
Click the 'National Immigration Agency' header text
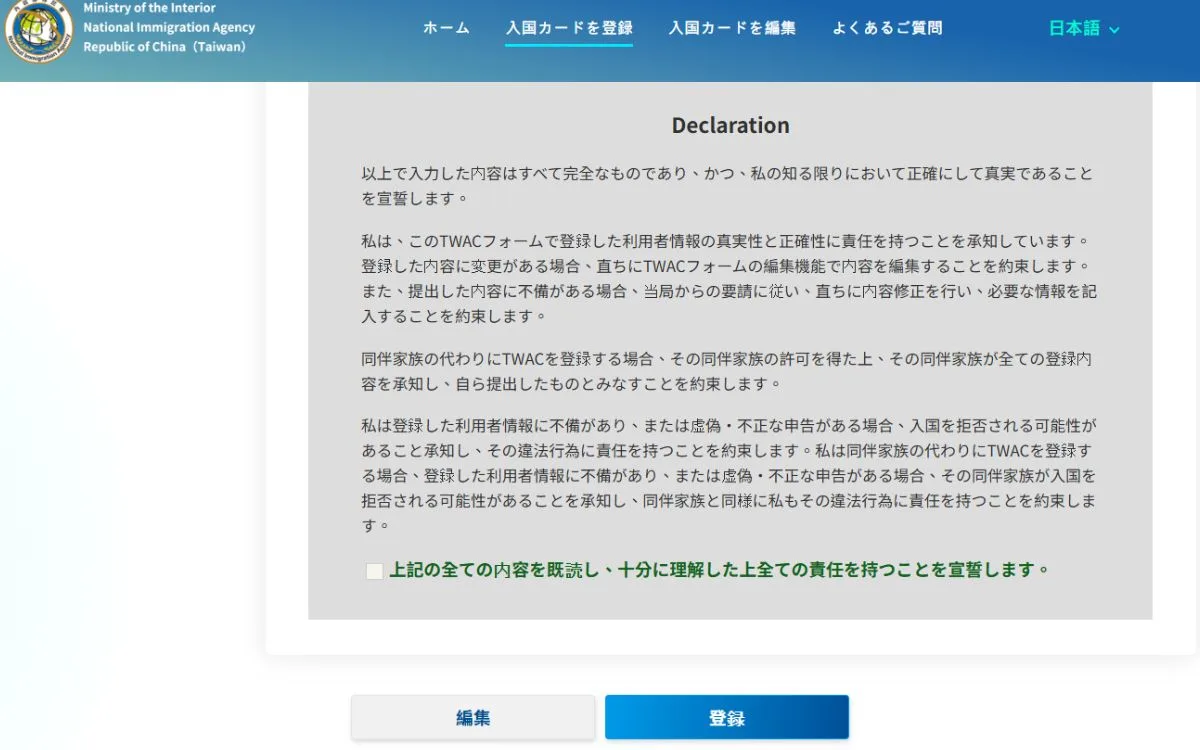coord(168,28)
